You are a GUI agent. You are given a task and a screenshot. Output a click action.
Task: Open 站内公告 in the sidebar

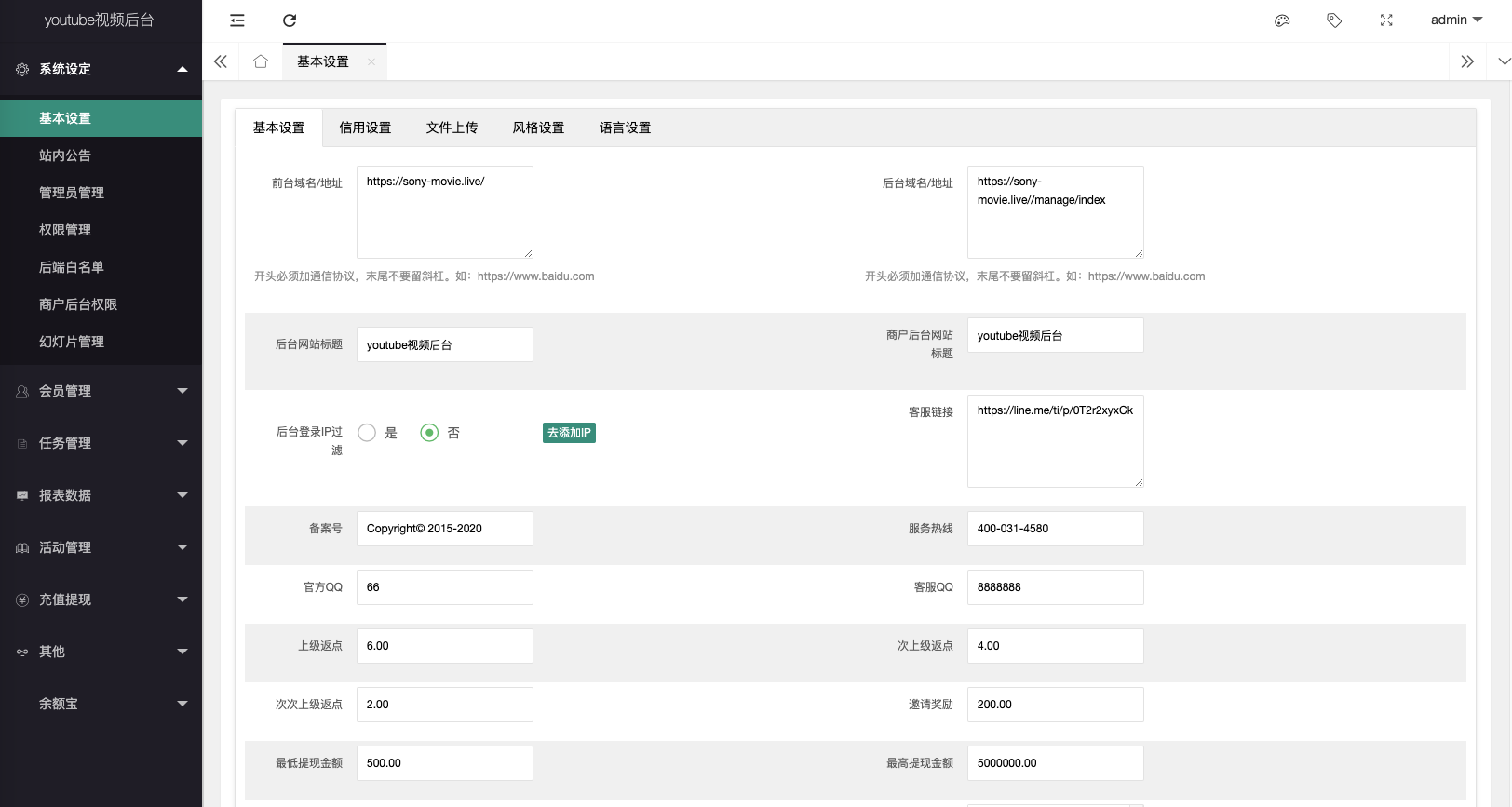tap(65, 155)
